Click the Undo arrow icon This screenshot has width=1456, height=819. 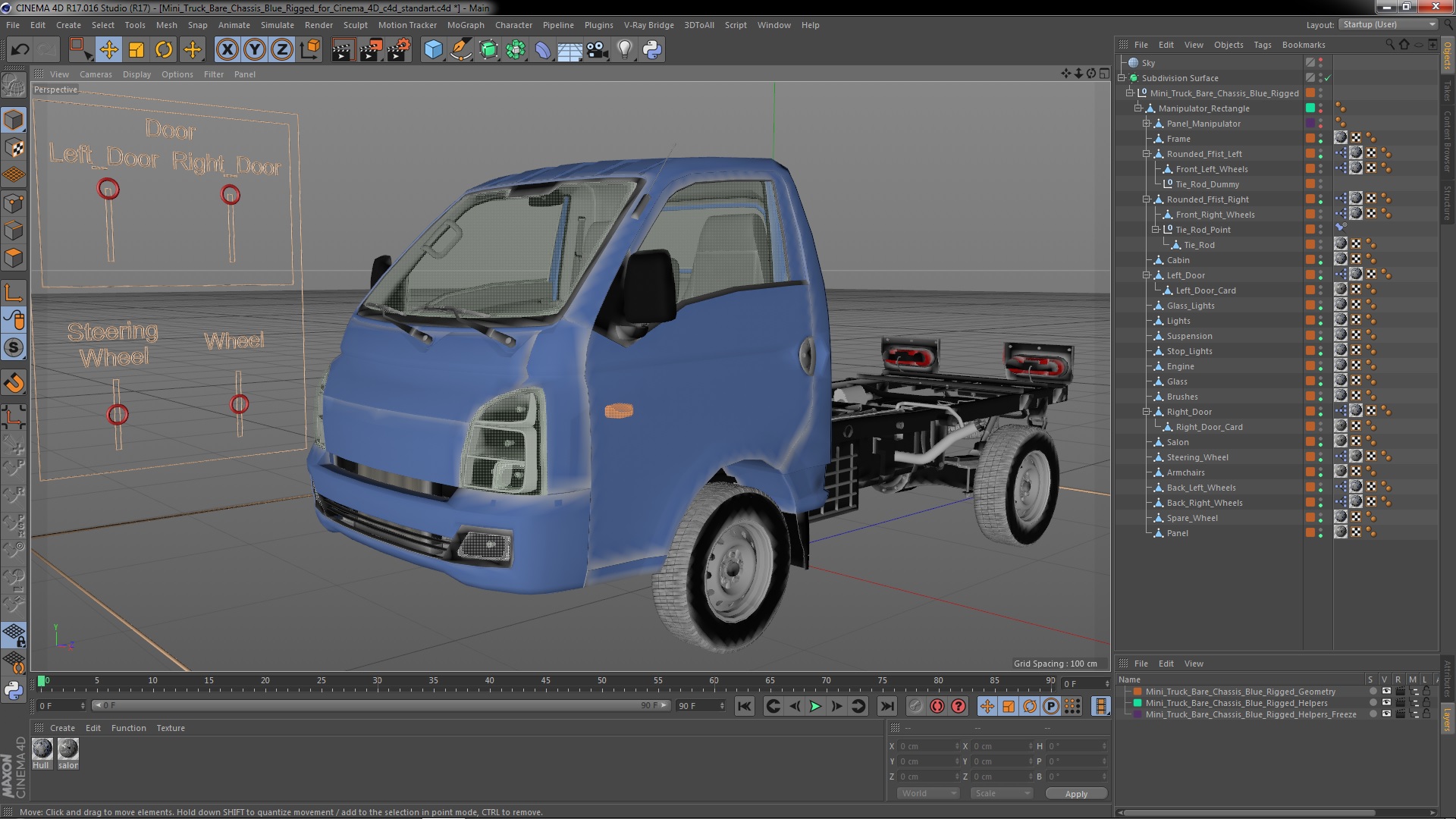(x=20, y=50)
